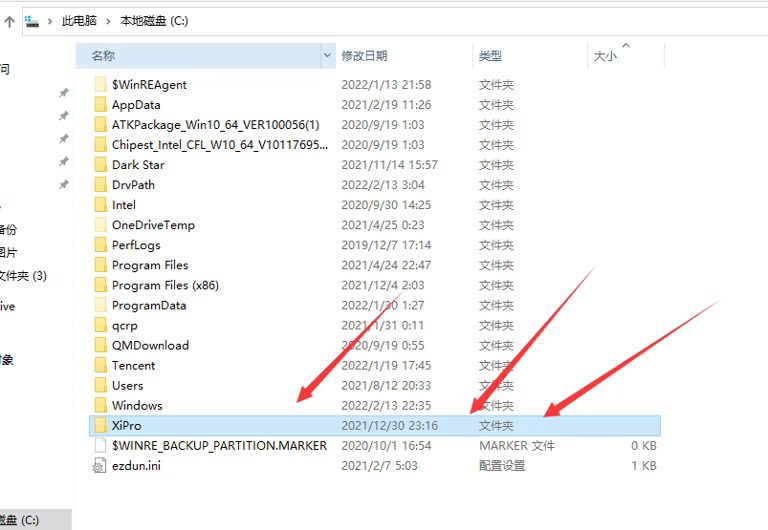Click the drive icon in the address bar
The width and height of the screenshot is (768, 530).
pyautogui.click(x=32, y=20)
